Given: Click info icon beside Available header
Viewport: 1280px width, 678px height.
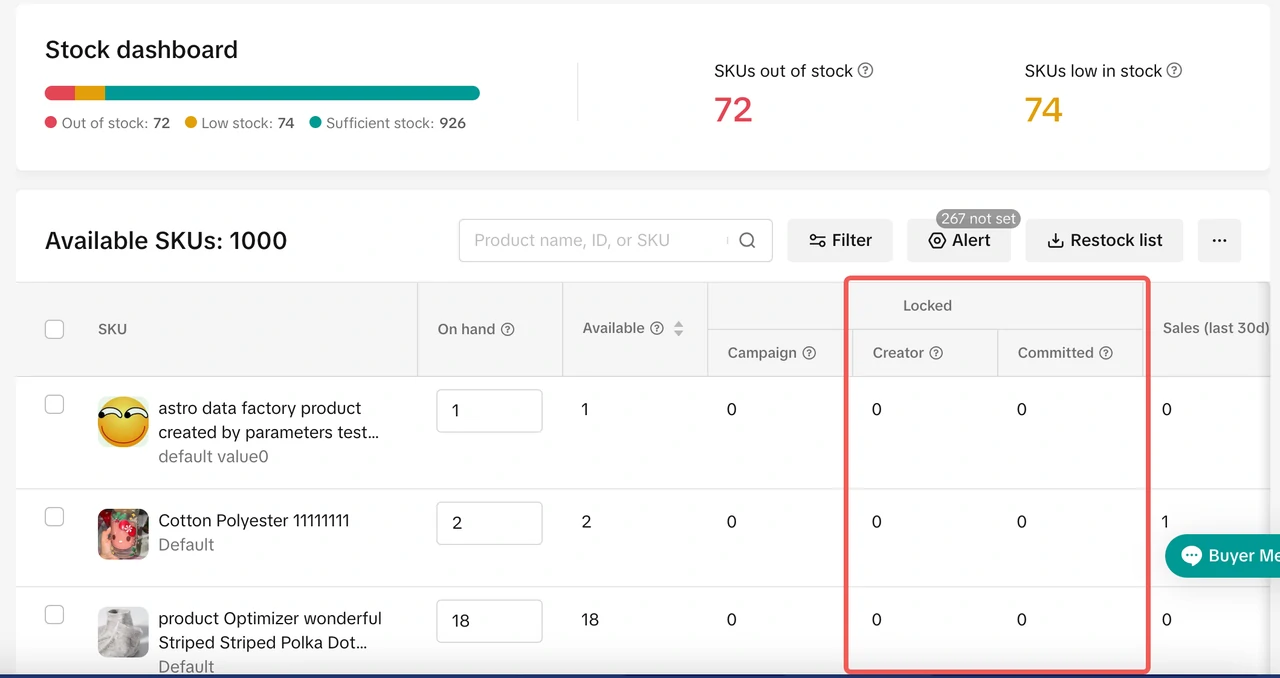Looking at the screenshot, I should [x=657, y=328].
